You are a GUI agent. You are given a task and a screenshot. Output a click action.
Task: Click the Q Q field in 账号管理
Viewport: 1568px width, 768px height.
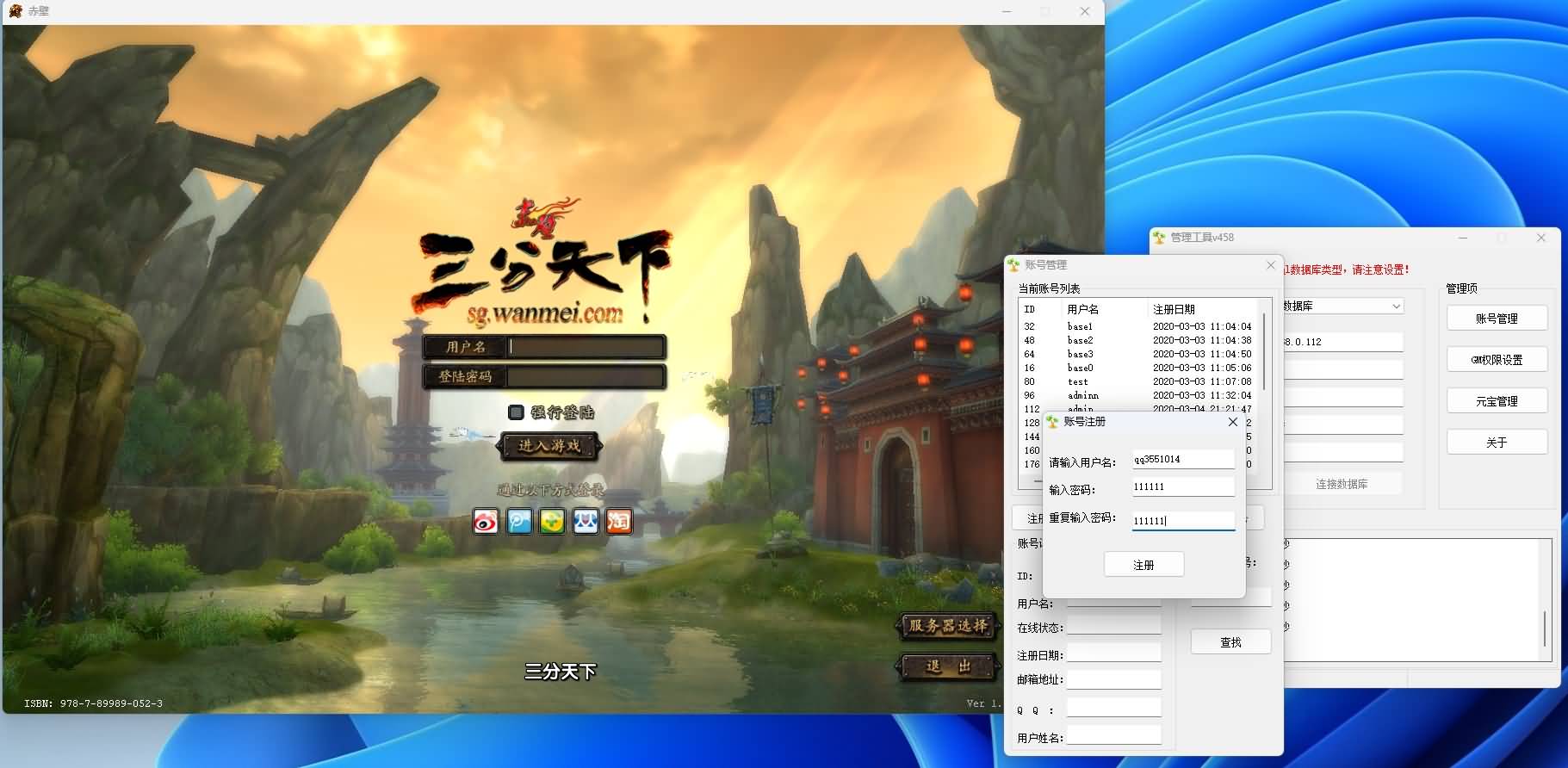(1114, 709)
